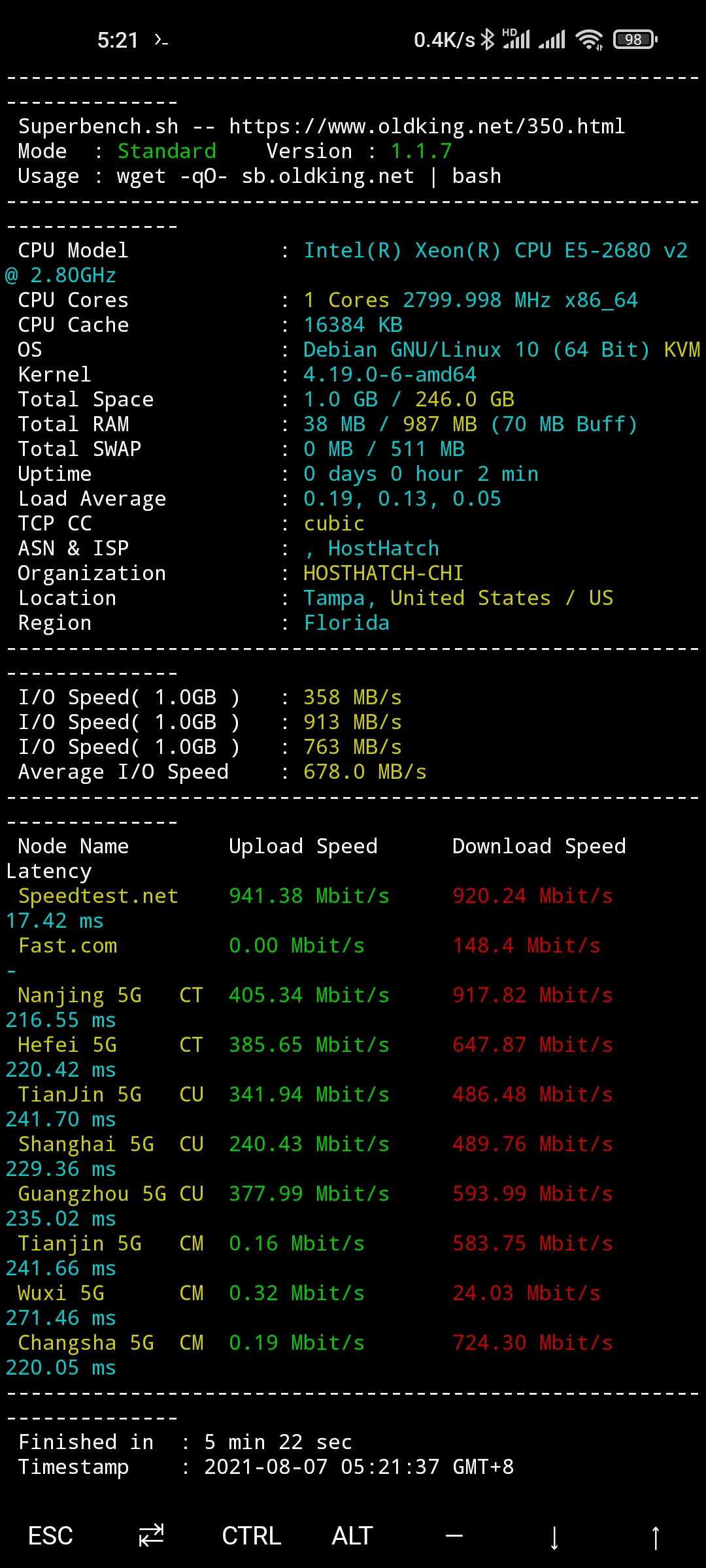706x1568 pixels.
Task: Tap the terminal prompt icon in status bar
Action: (x=161, y=41)
